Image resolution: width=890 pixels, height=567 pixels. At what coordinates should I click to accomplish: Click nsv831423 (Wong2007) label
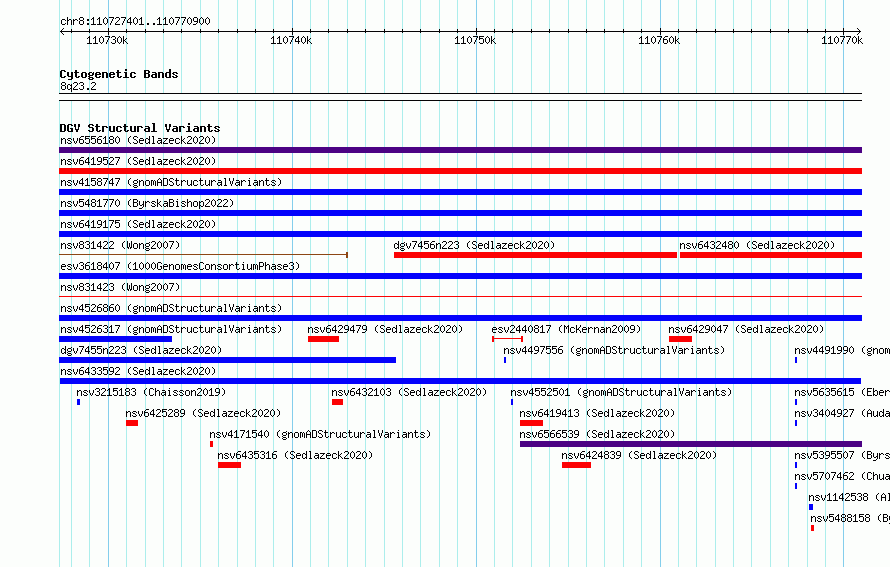tap(120, 287)
